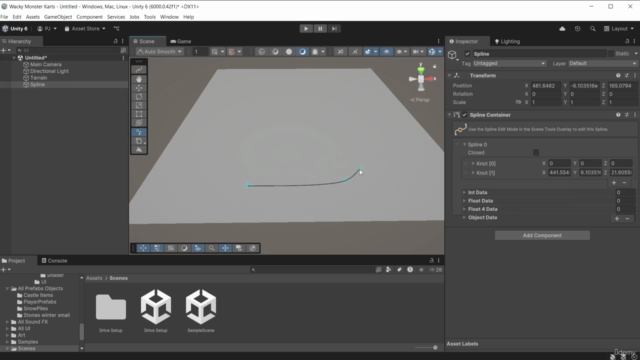The height and width of the screenshot is (360, 640).
Task: Click the Project panel lock icon
Action: [x=431, y=260]
